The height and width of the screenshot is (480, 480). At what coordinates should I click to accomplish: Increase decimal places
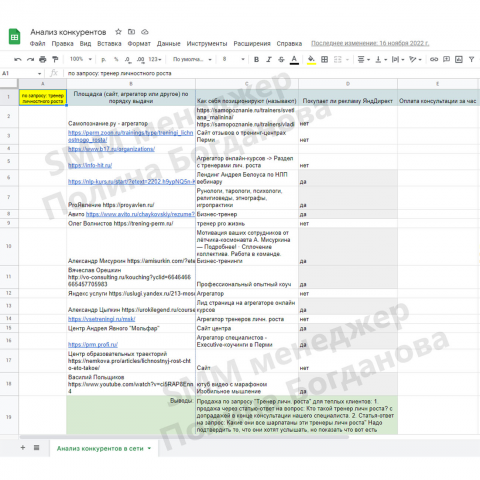click(140, 59)
